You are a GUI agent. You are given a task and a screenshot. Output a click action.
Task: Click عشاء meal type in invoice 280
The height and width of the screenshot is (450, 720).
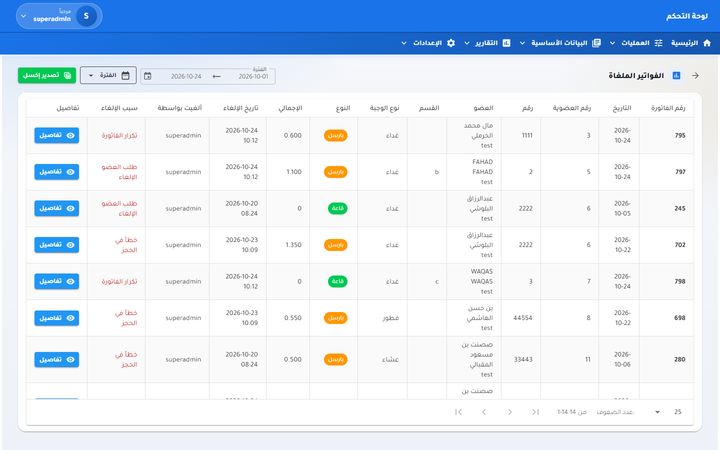click(390, 359)
